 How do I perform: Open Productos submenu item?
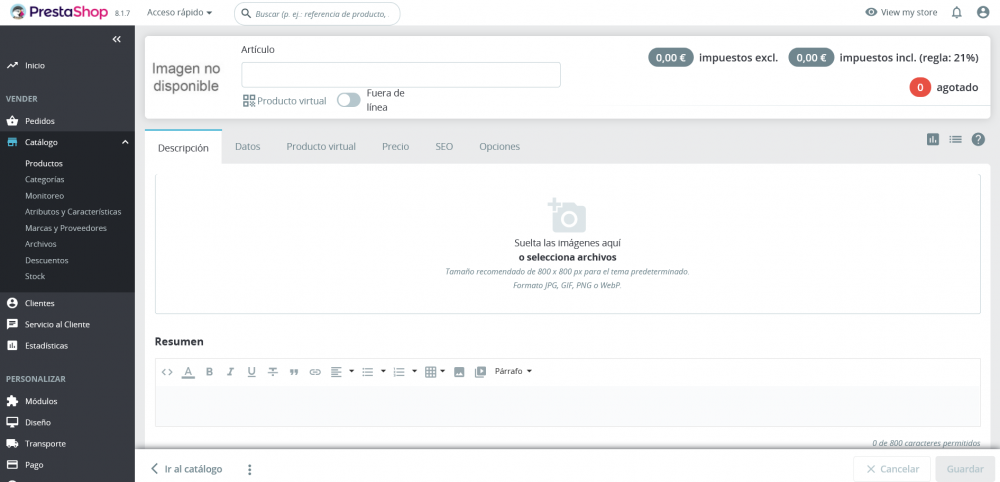[44, 163]
